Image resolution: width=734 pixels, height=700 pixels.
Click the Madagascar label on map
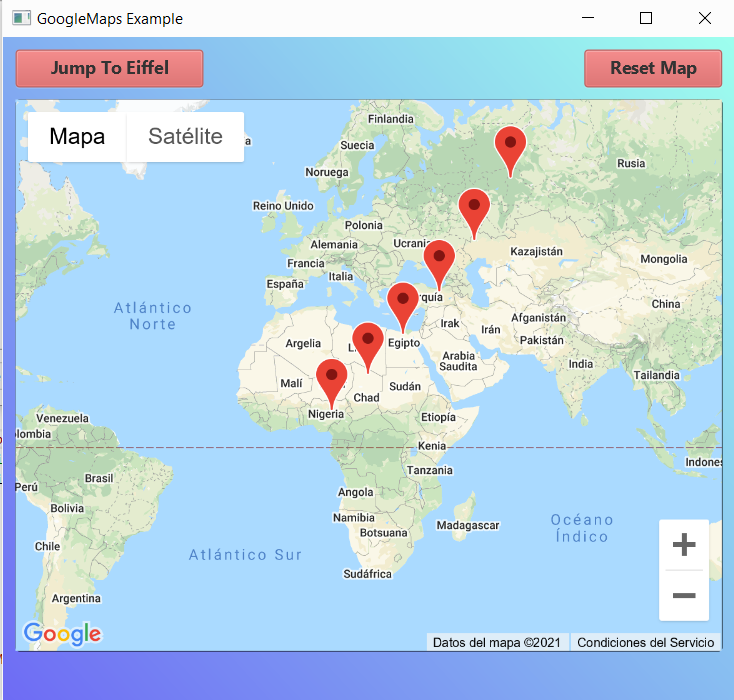coord(468,525)
